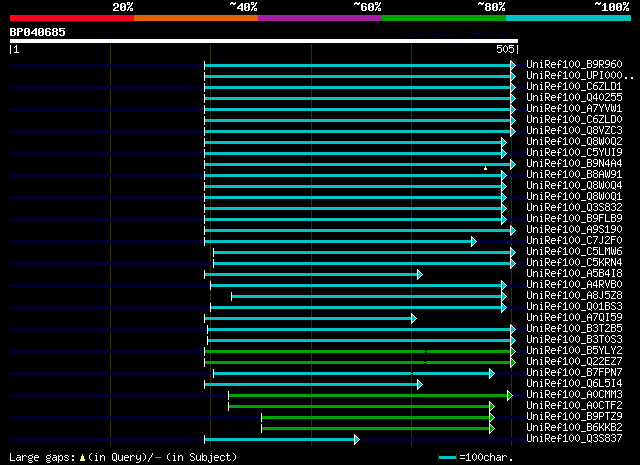This screenshot has width=640, height=465.
Task: Click the white query sequence bar
Action: 264,41
